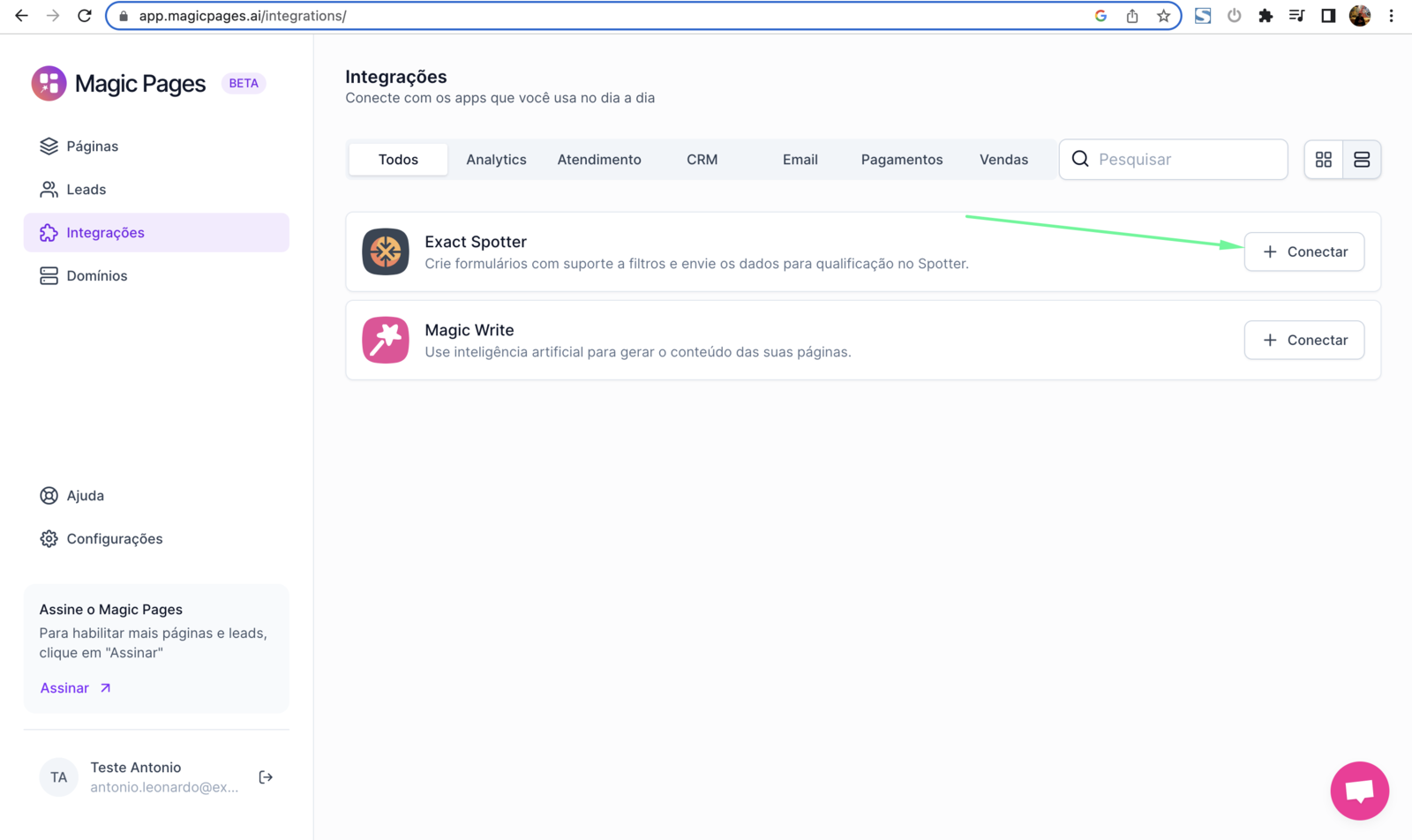Click the blue extension icon in the toolbar
Screen dimensions: 1412x840
1203,16
